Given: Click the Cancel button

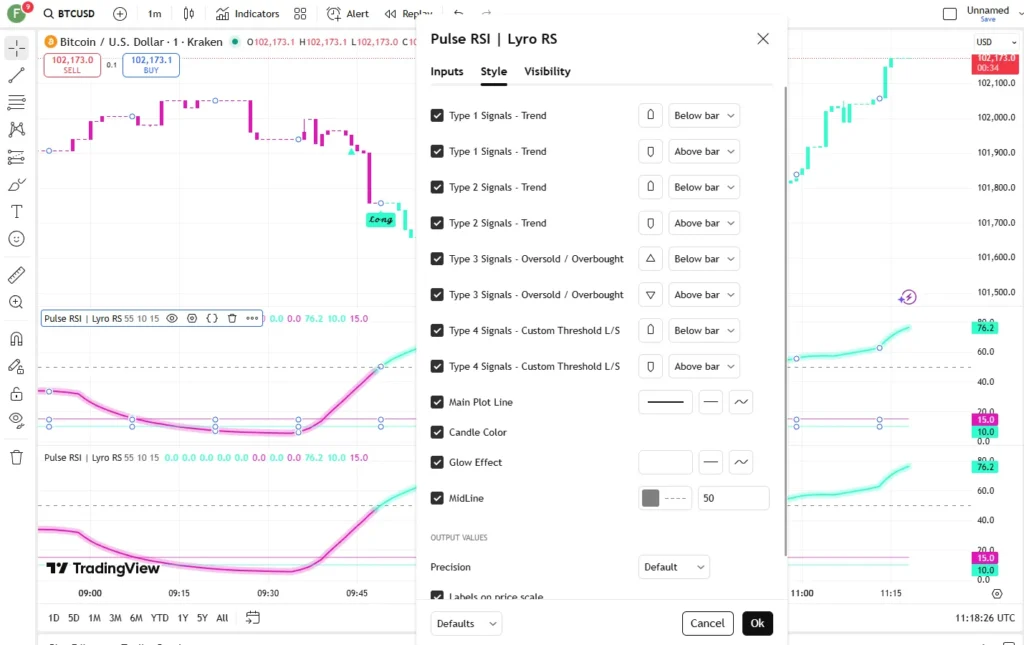Looking at the screenshot, I should pos(707,623).
